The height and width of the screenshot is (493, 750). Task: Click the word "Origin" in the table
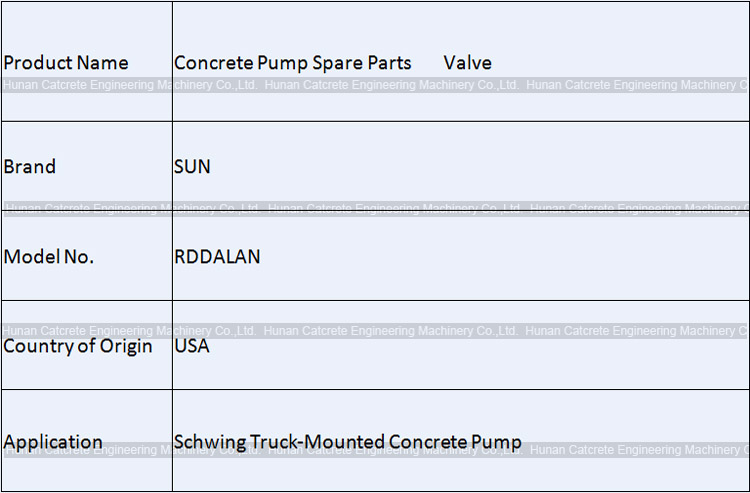(x=124, y=347)
